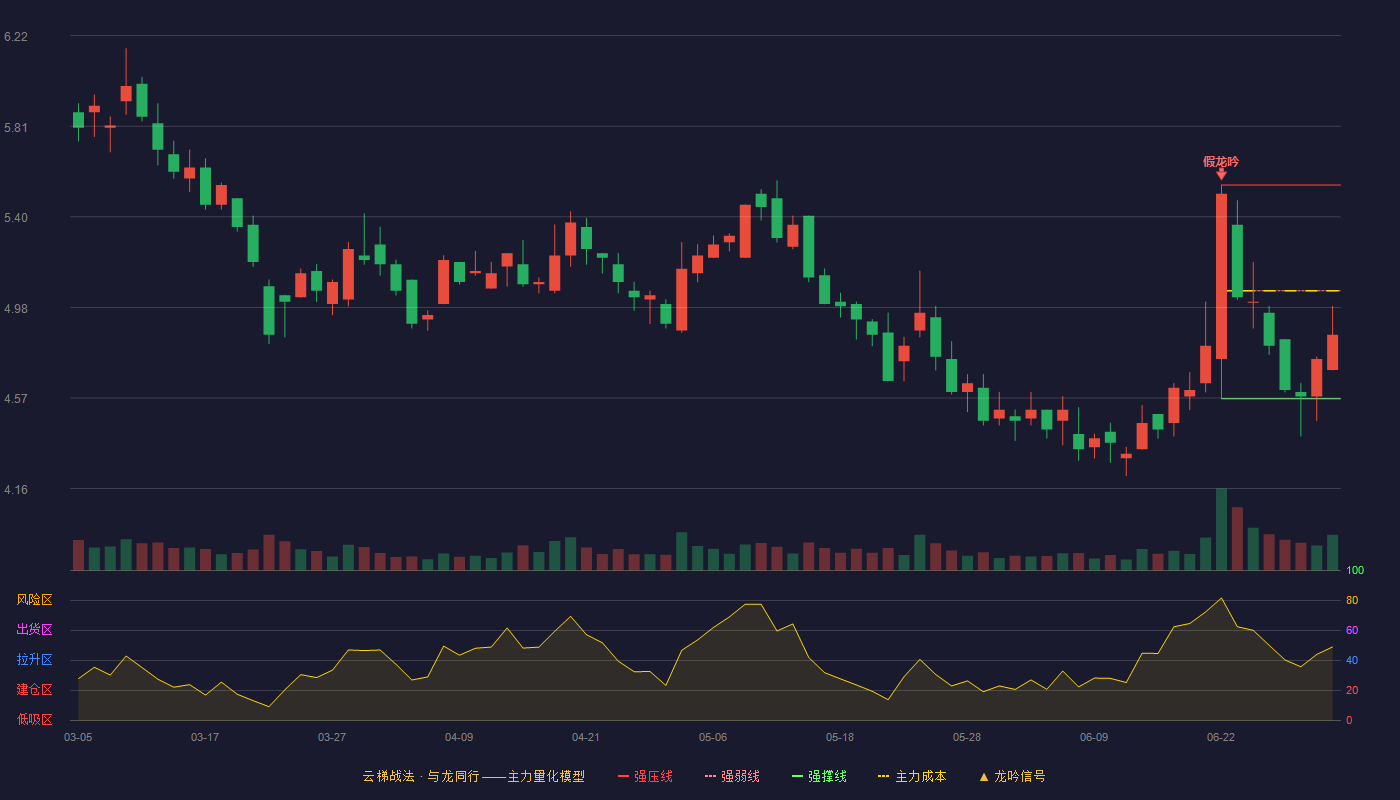Click the 05-18 date label

click(840, 737)
